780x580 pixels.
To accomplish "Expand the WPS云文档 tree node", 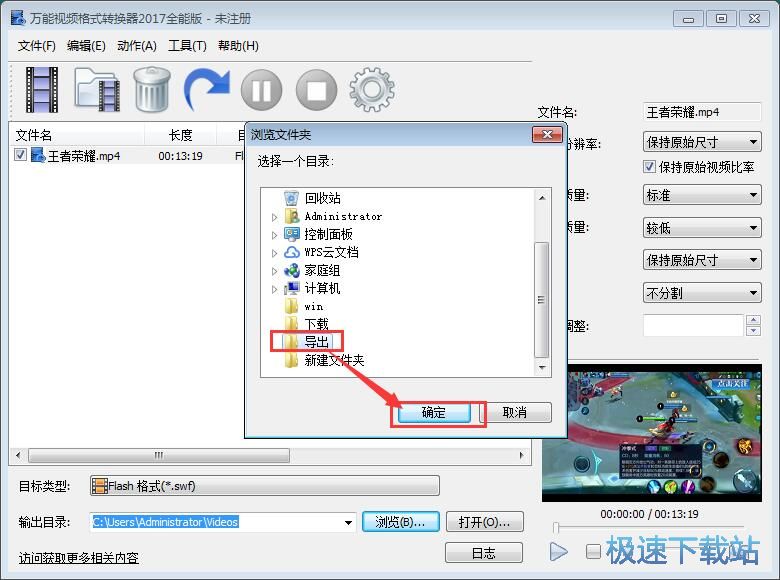I will pos(274,253).
